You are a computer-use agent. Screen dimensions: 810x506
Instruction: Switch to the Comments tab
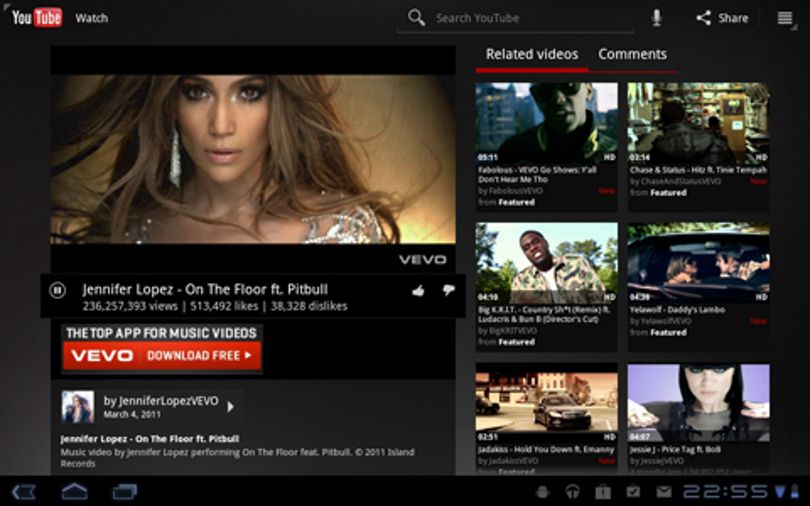(x=632, y=54)
